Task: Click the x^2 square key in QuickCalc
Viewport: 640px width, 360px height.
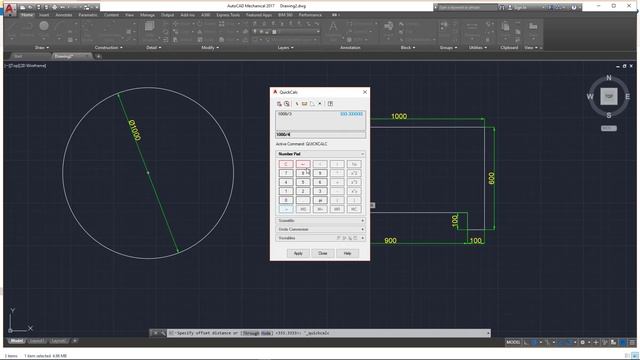Action: [354, 173]
